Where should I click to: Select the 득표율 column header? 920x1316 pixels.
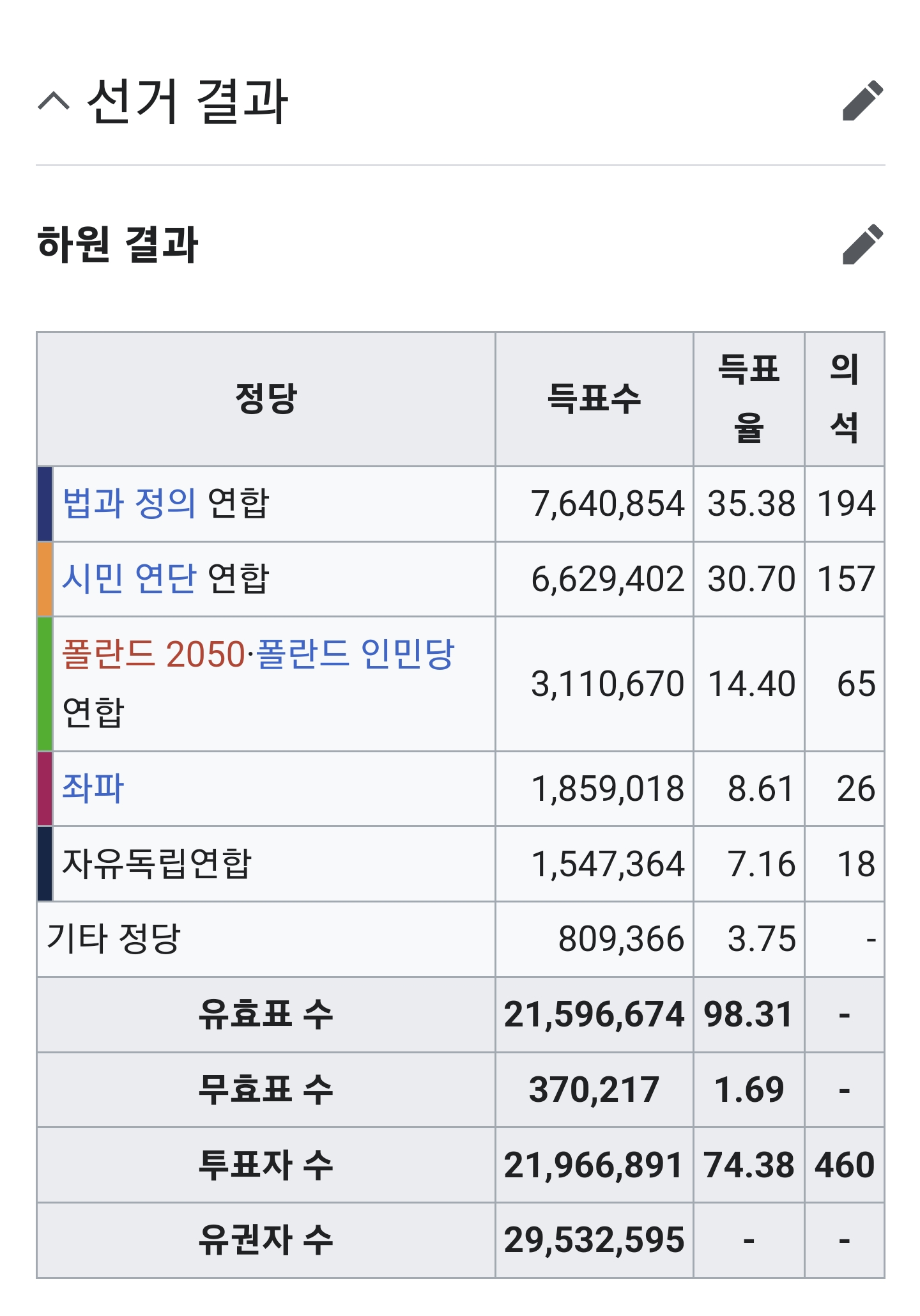pos(749,399)
